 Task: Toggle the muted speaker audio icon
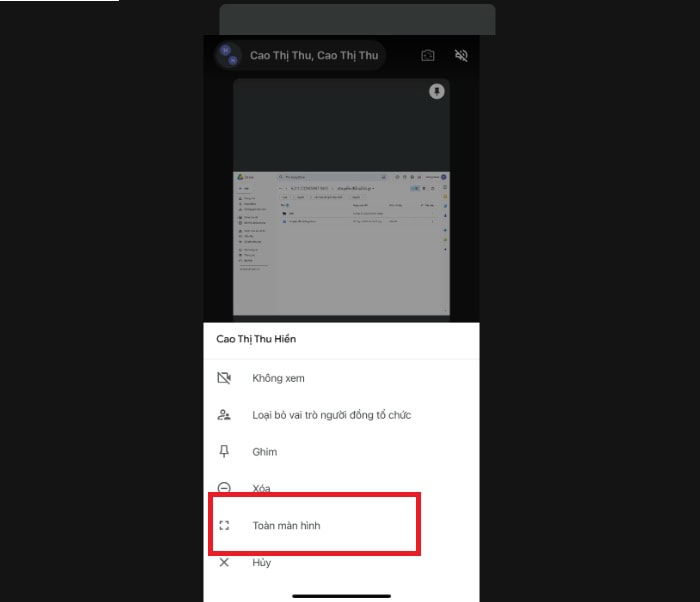click(461, 56)
